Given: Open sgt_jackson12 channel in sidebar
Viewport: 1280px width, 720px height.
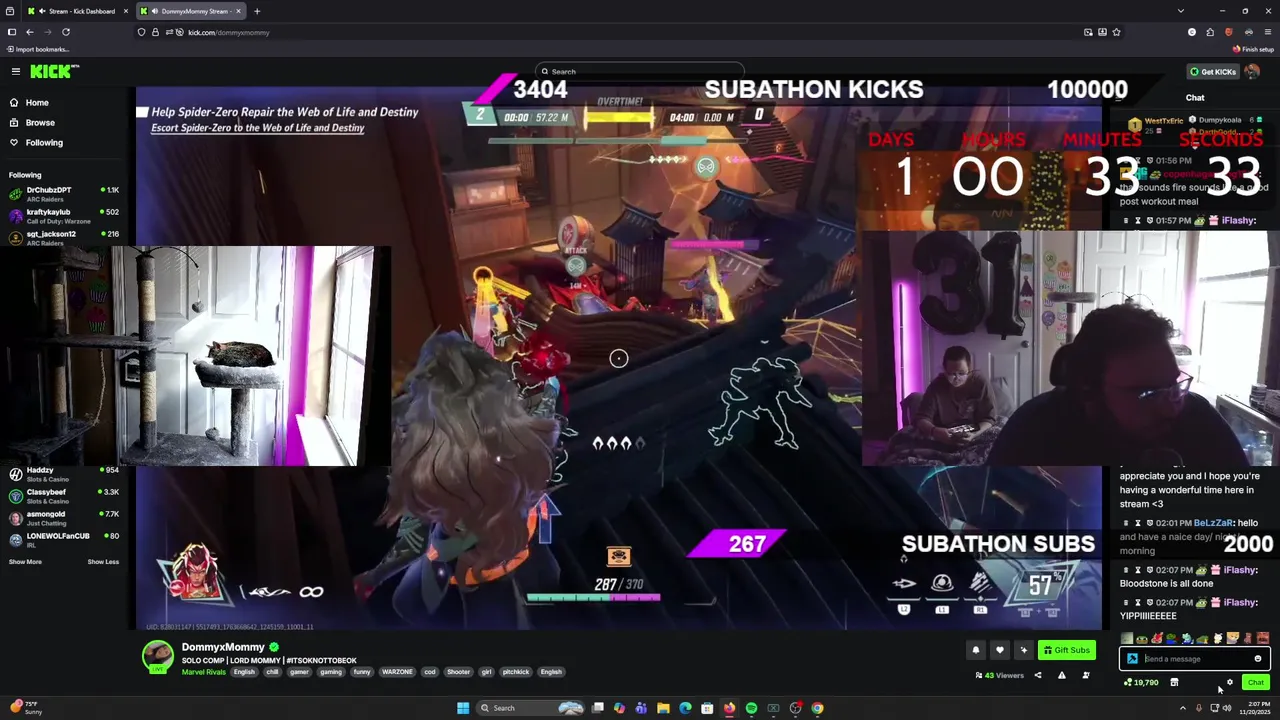Looking at the screenshot, I should tap(64, 237).
